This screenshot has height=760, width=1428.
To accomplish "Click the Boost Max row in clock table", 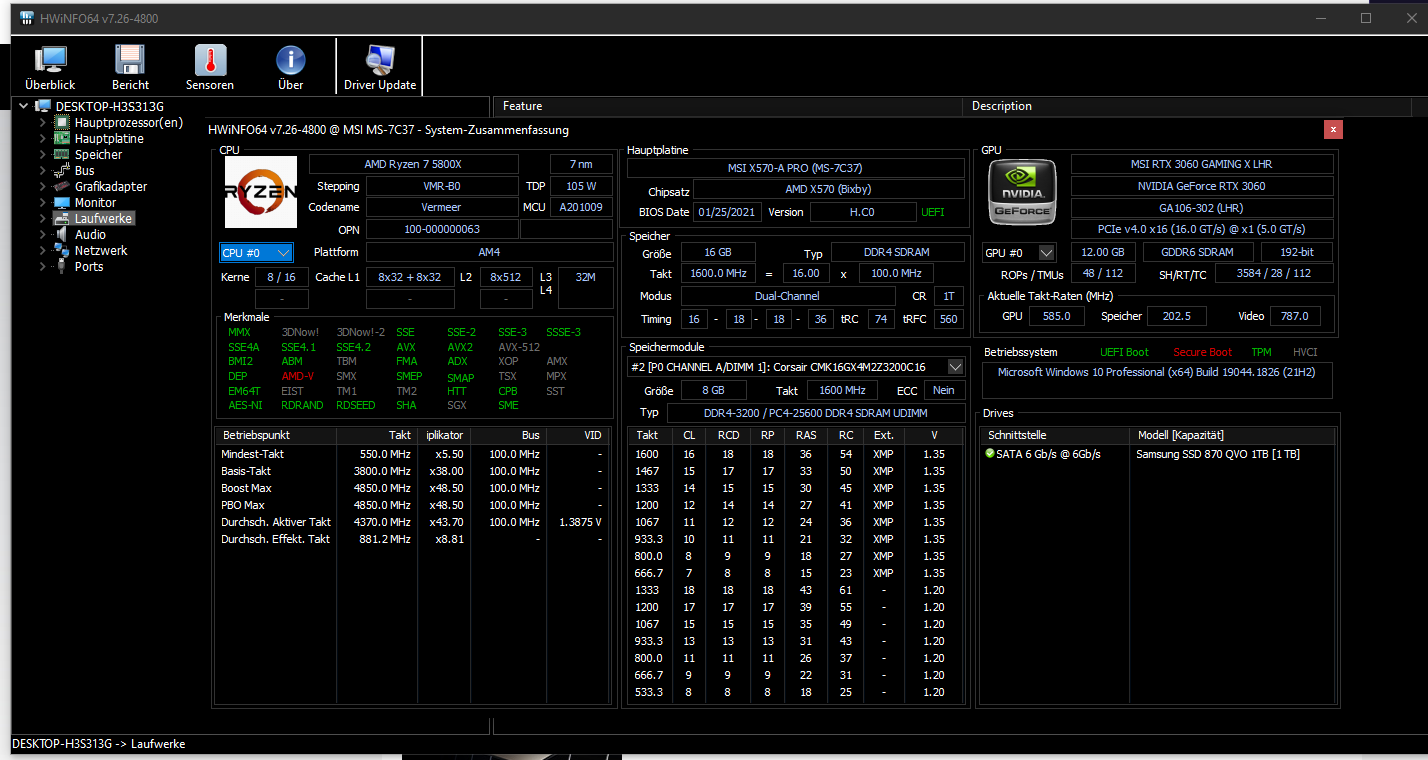I will pyautogui.click(x=412, y=488).
